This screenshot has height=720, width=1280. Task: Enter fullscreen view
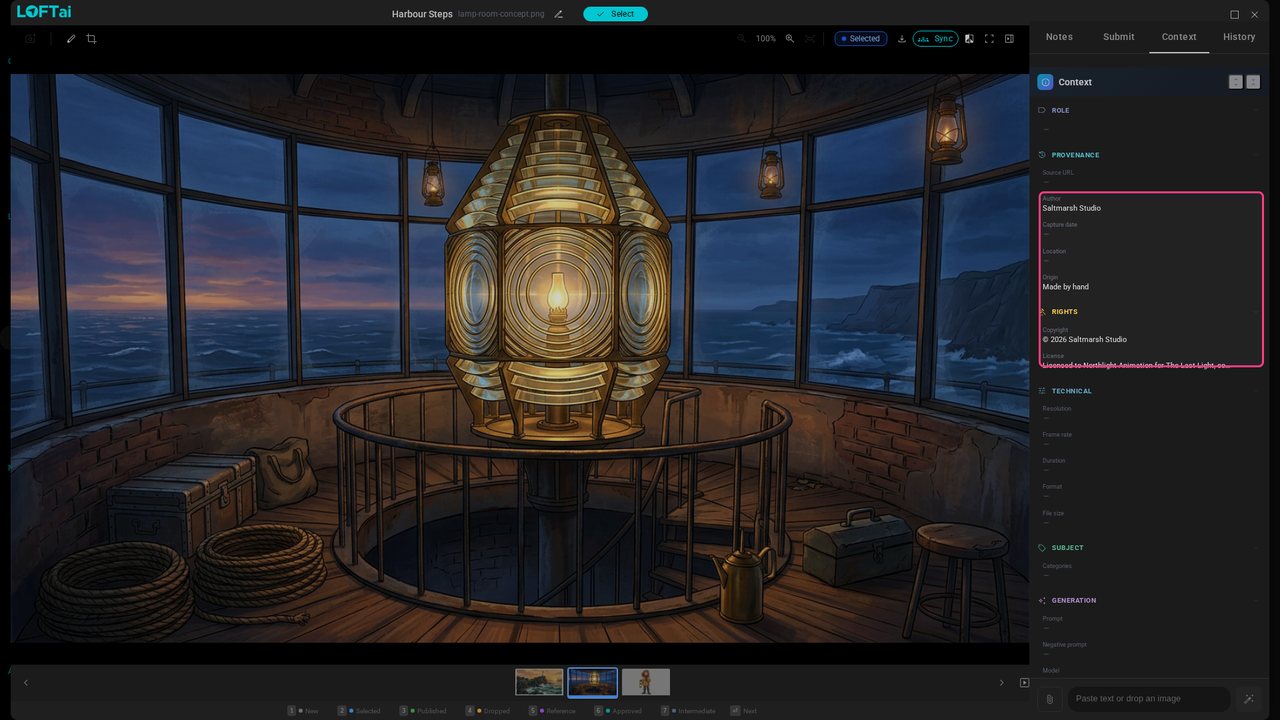click(x=989, y=39)
